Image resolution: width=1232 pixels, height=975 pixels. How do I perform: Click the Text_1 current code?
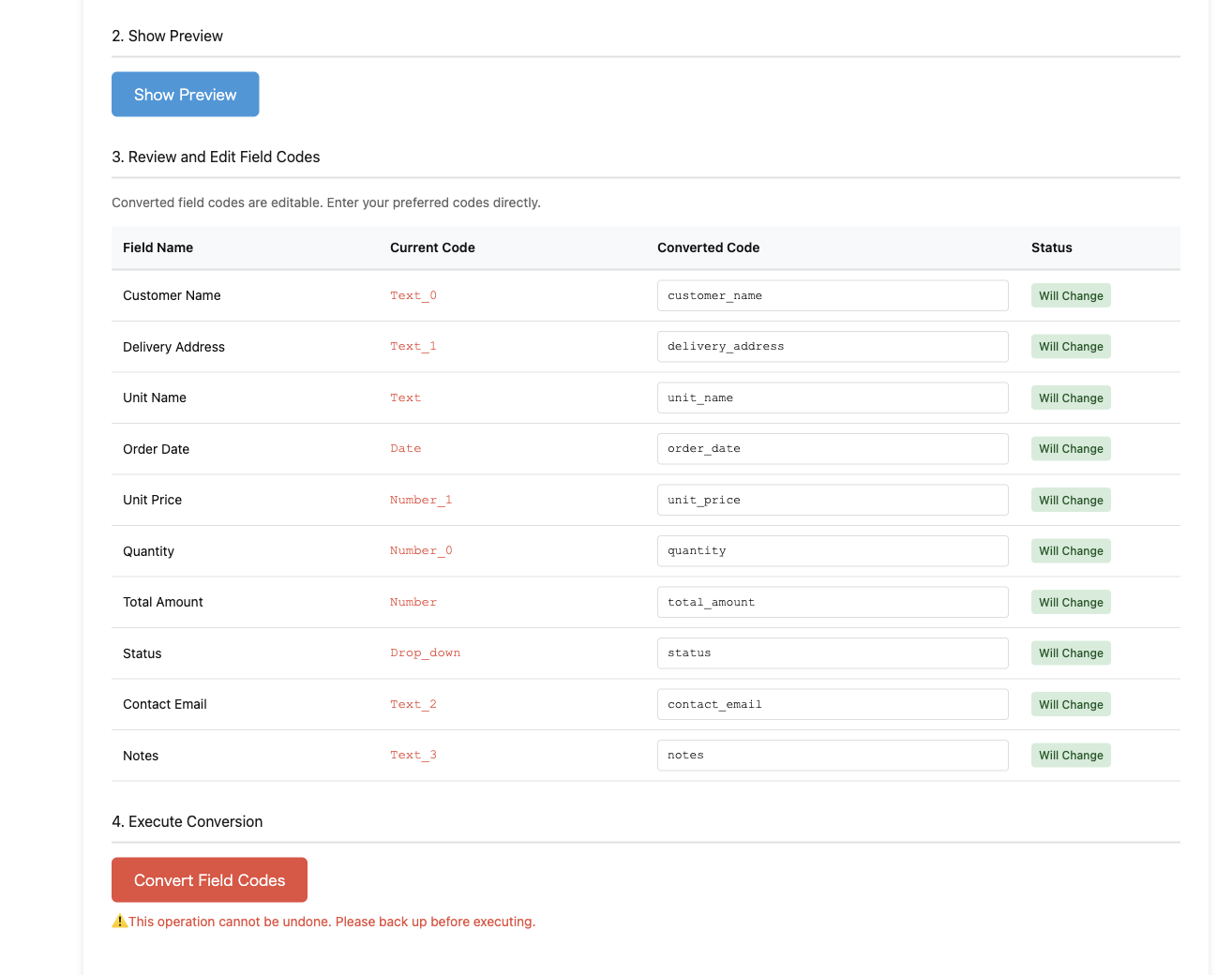413,347
